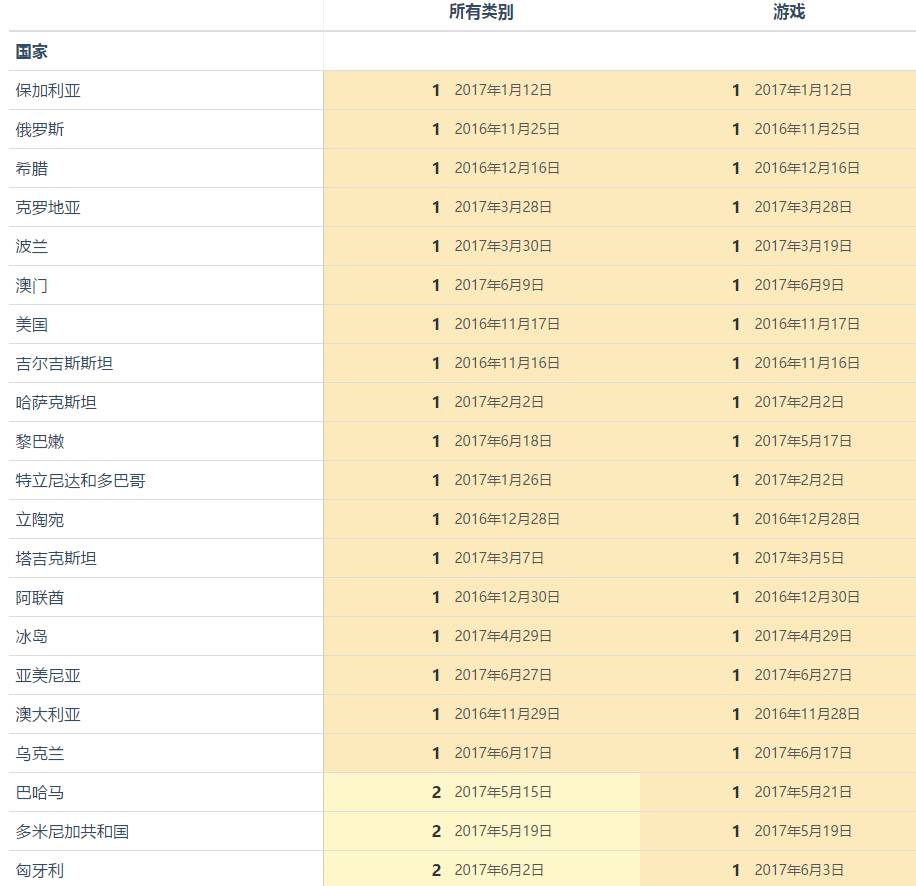Click the count 2 cell in 匈牙利 row
916x886 pixels.
pos(436,870)
